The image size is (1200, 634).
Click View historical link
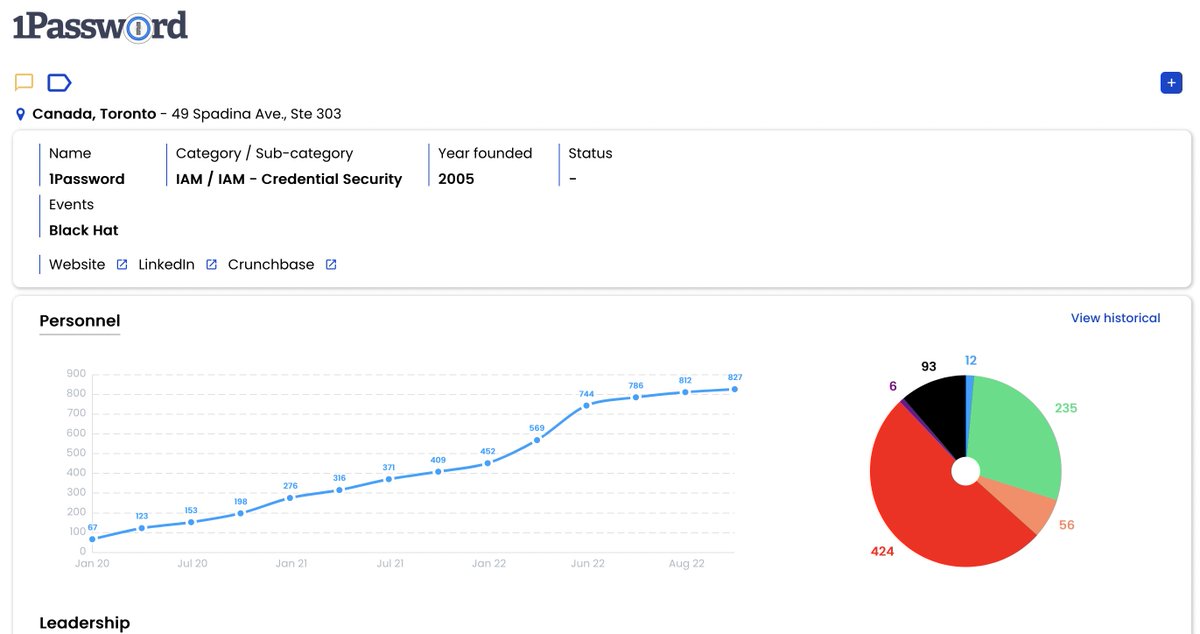[1115, 318]
